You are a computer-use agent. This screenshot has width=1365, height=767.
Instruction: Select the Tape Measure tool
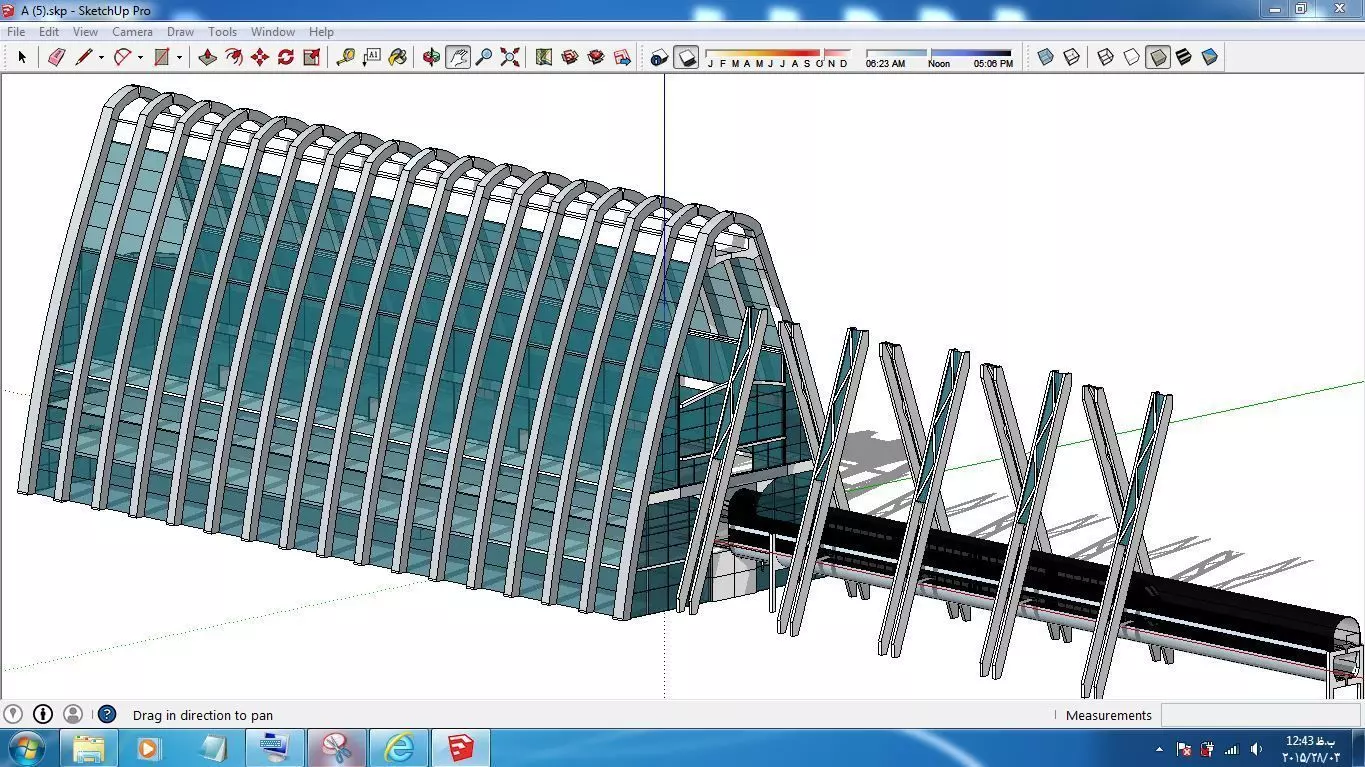click(x=345, y=57)
